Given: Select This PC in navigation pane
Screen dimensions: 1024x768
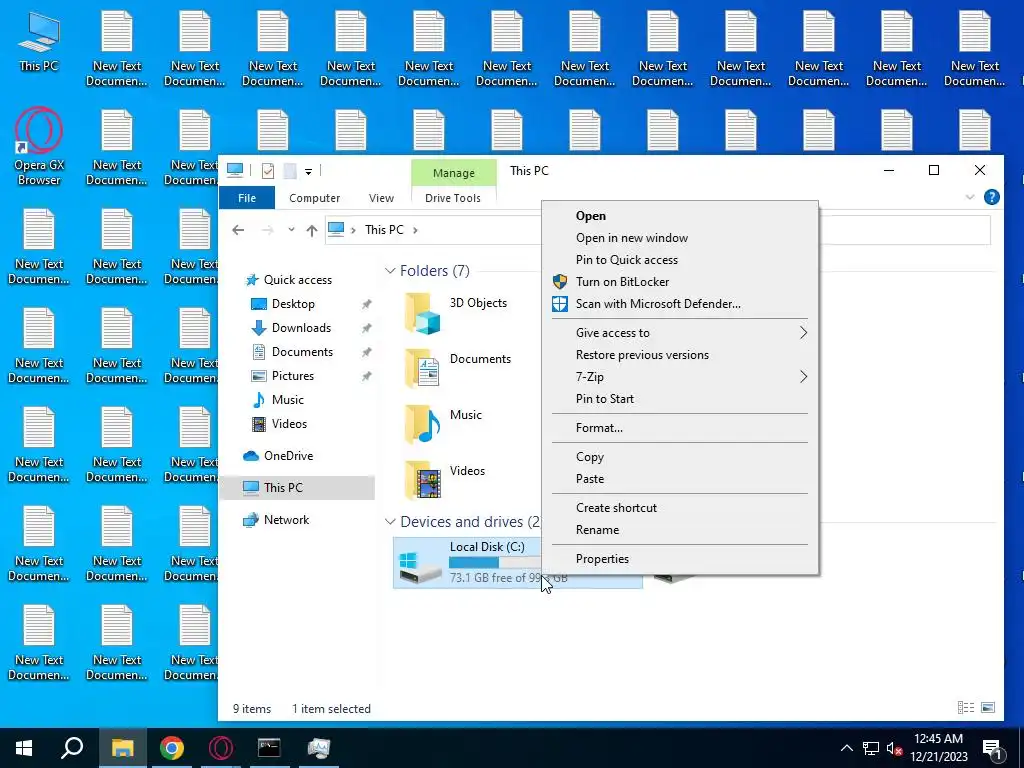Looking at the screenshot, I should coord(283,488).
